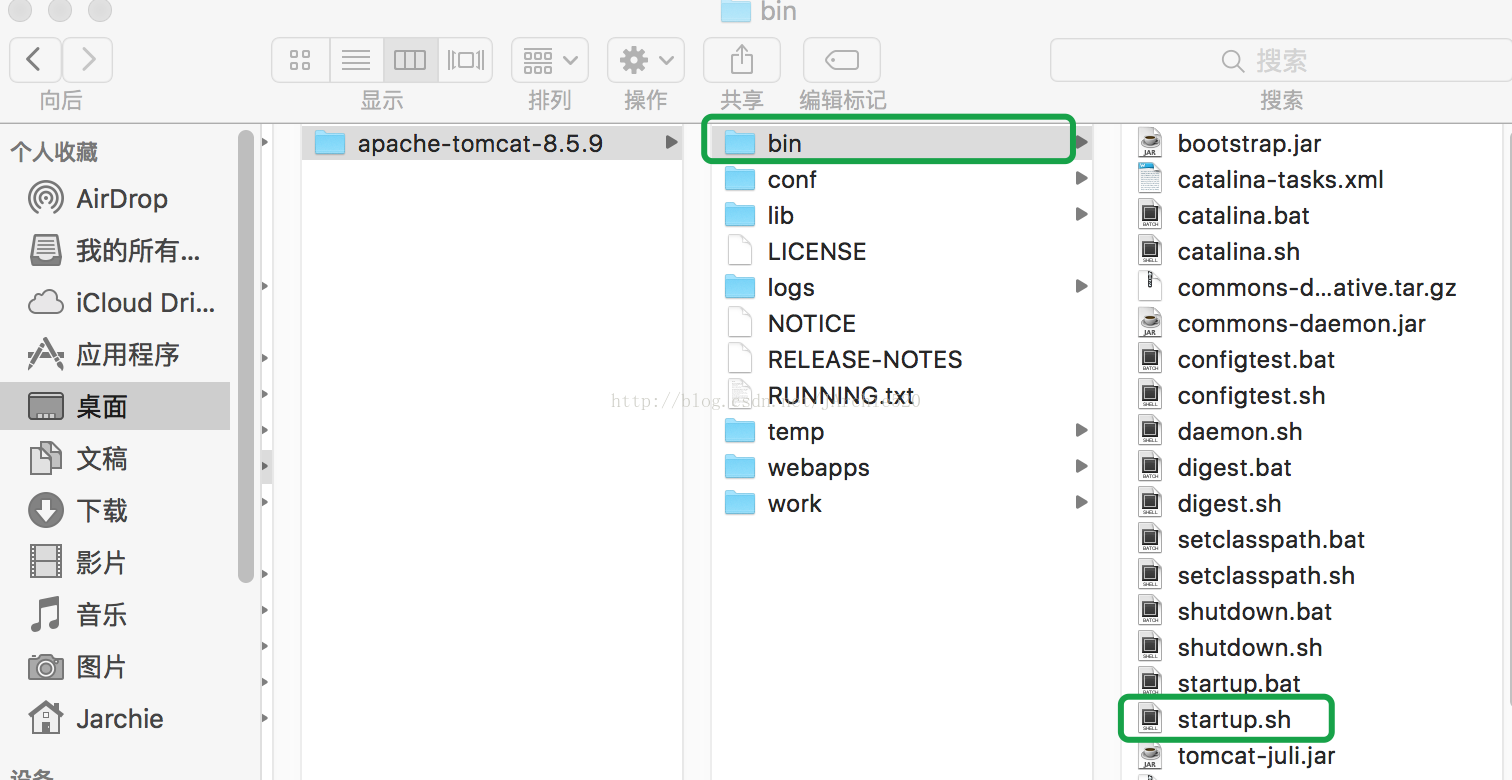The image size is (1512, 780).
Task: Go back with the left arrow button
Action: coord(35,60)
